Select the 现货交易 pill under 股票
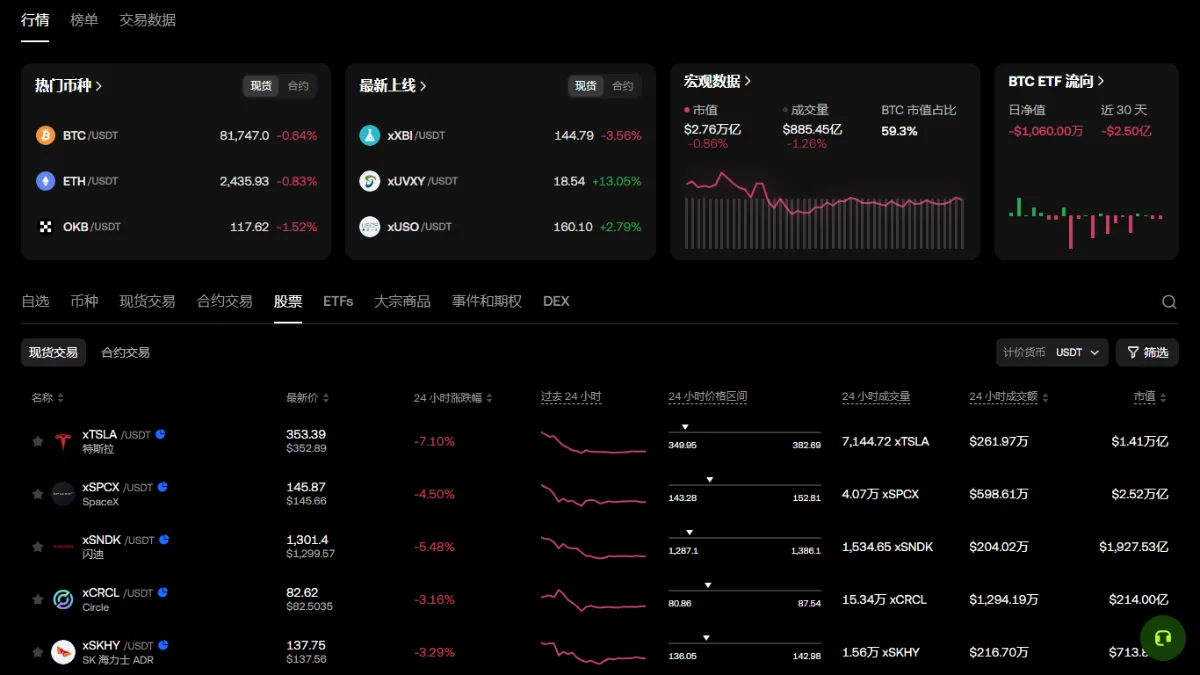 [x=53, y=352]
